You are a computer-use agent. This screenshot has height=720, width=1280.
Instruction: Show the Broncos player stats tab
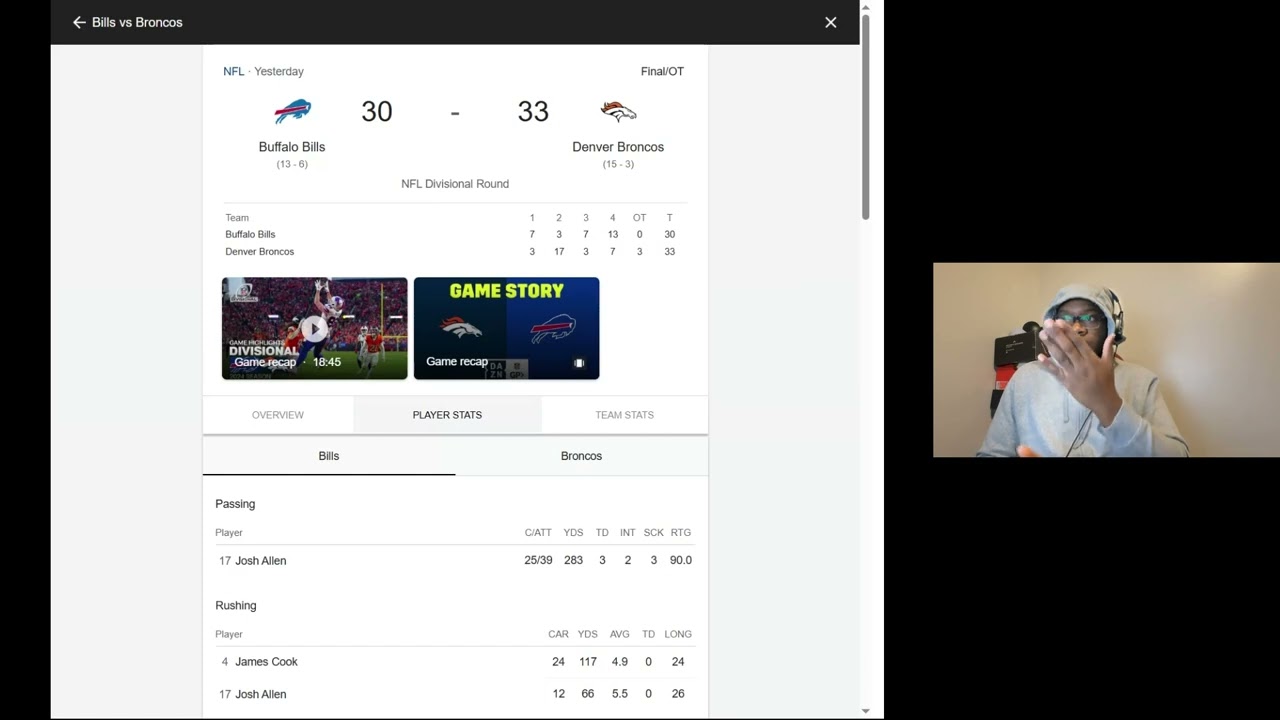[x=581, y=456]
